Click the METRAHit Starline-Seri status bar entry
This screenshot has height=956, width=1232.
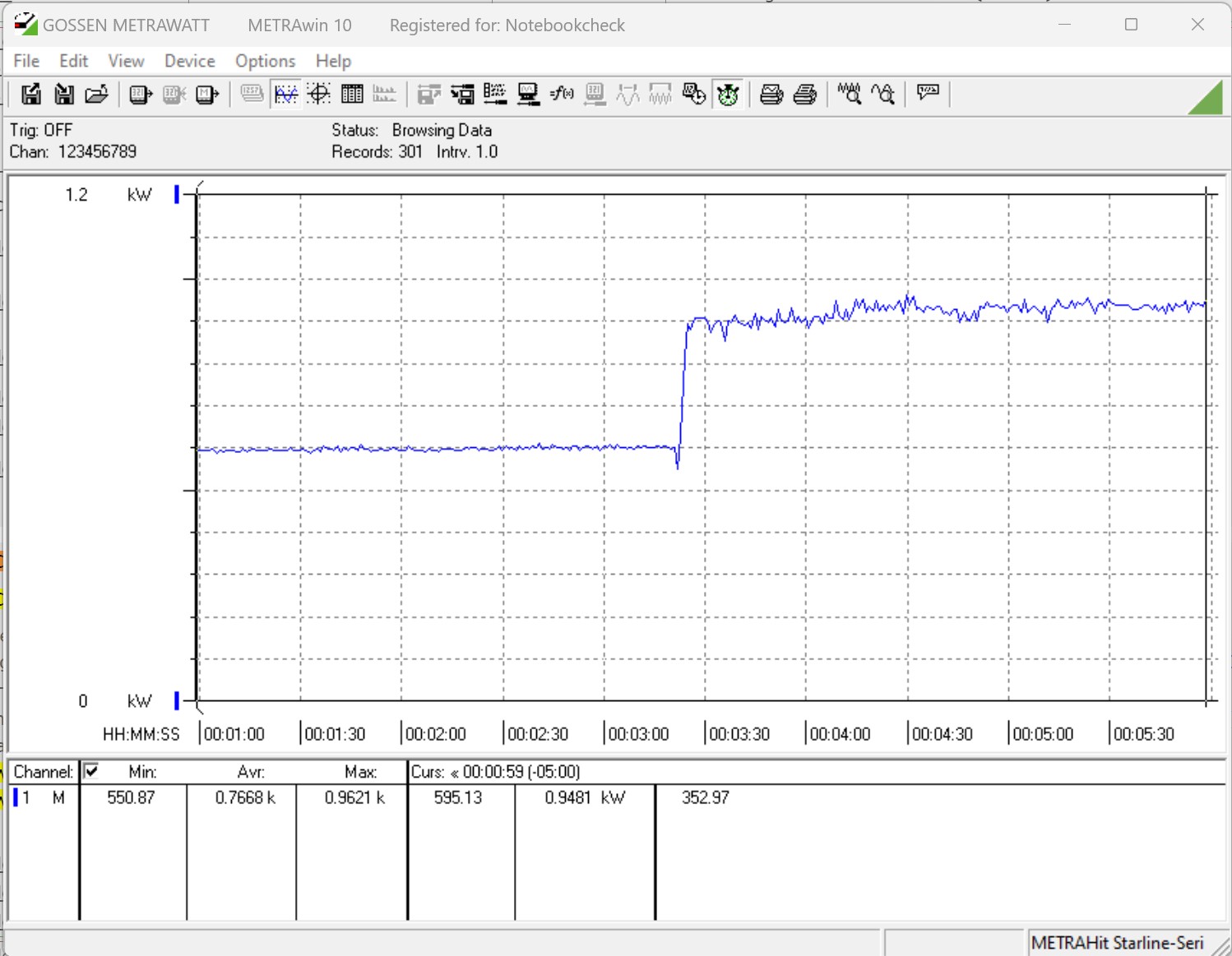1117,943
